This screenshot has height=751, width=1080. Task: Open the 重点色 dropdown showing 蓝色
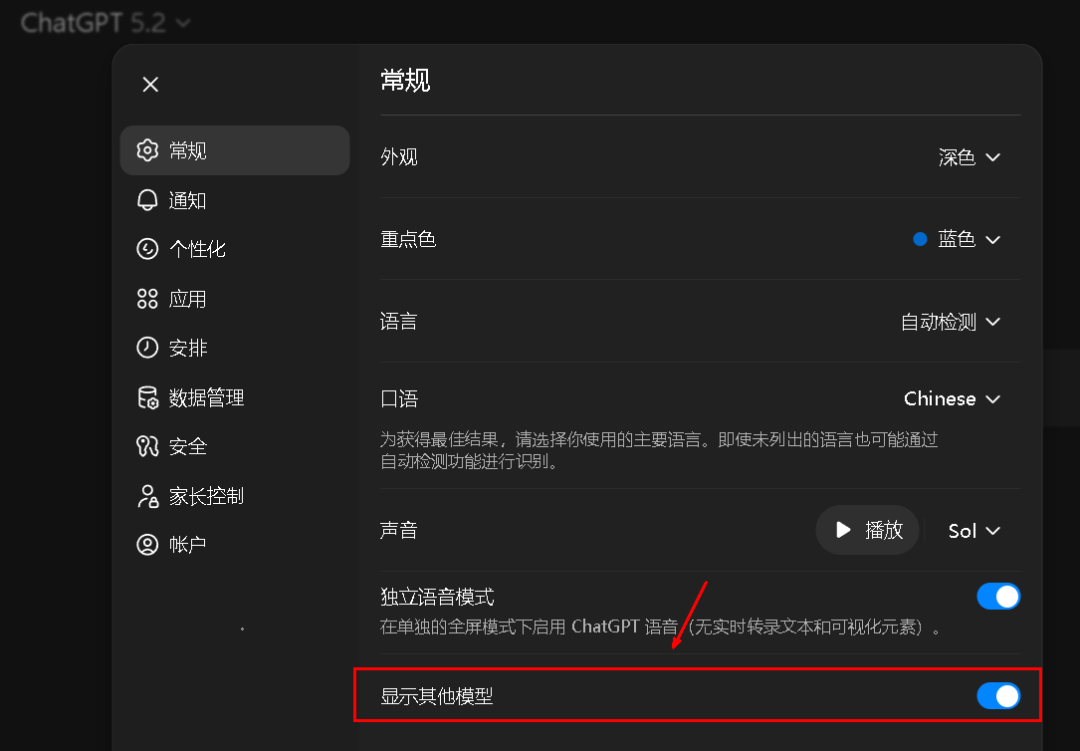957,239
